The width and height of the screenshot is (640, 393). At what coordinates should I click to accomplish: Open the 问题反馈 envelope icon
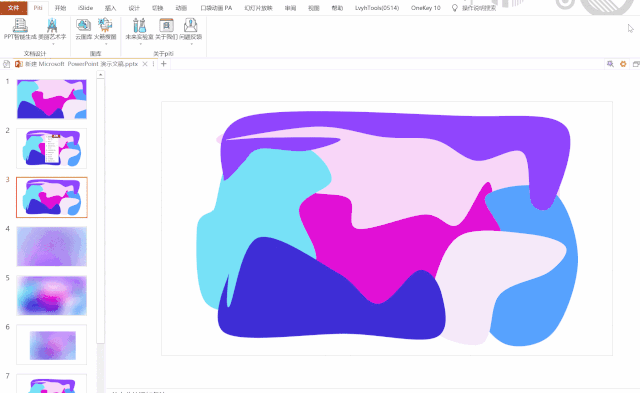[191, 25]
